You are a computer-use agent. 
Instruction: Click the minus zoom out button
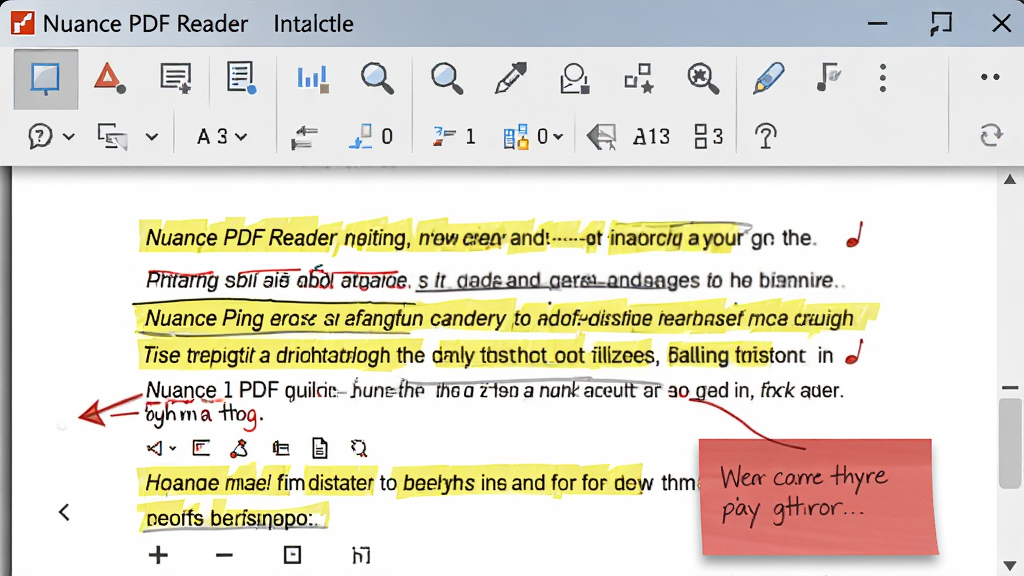pos(224,556)
